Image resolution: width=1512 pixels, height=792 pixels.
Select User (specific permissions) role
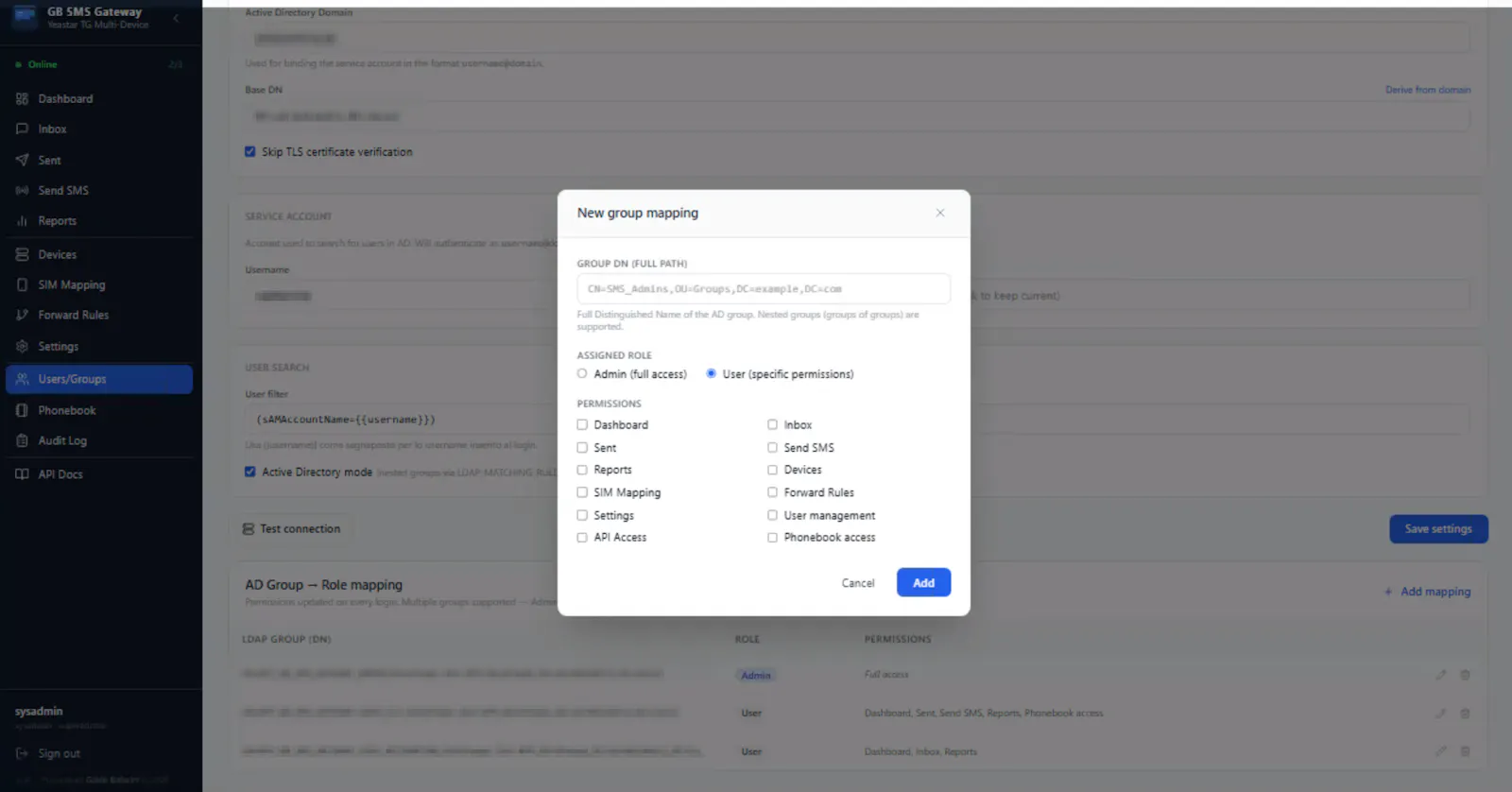click(711, 374)
